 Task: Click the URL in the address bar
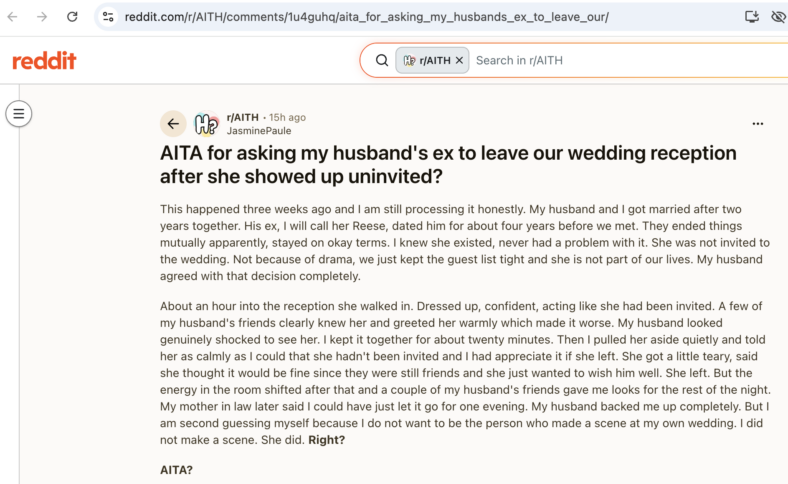click(366, 17)
